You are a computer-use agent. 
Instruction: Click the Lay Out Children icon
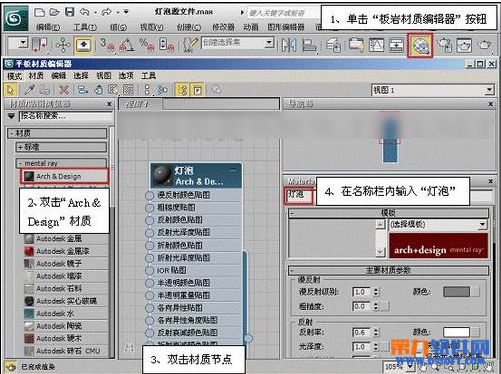[x=162, y=90]
